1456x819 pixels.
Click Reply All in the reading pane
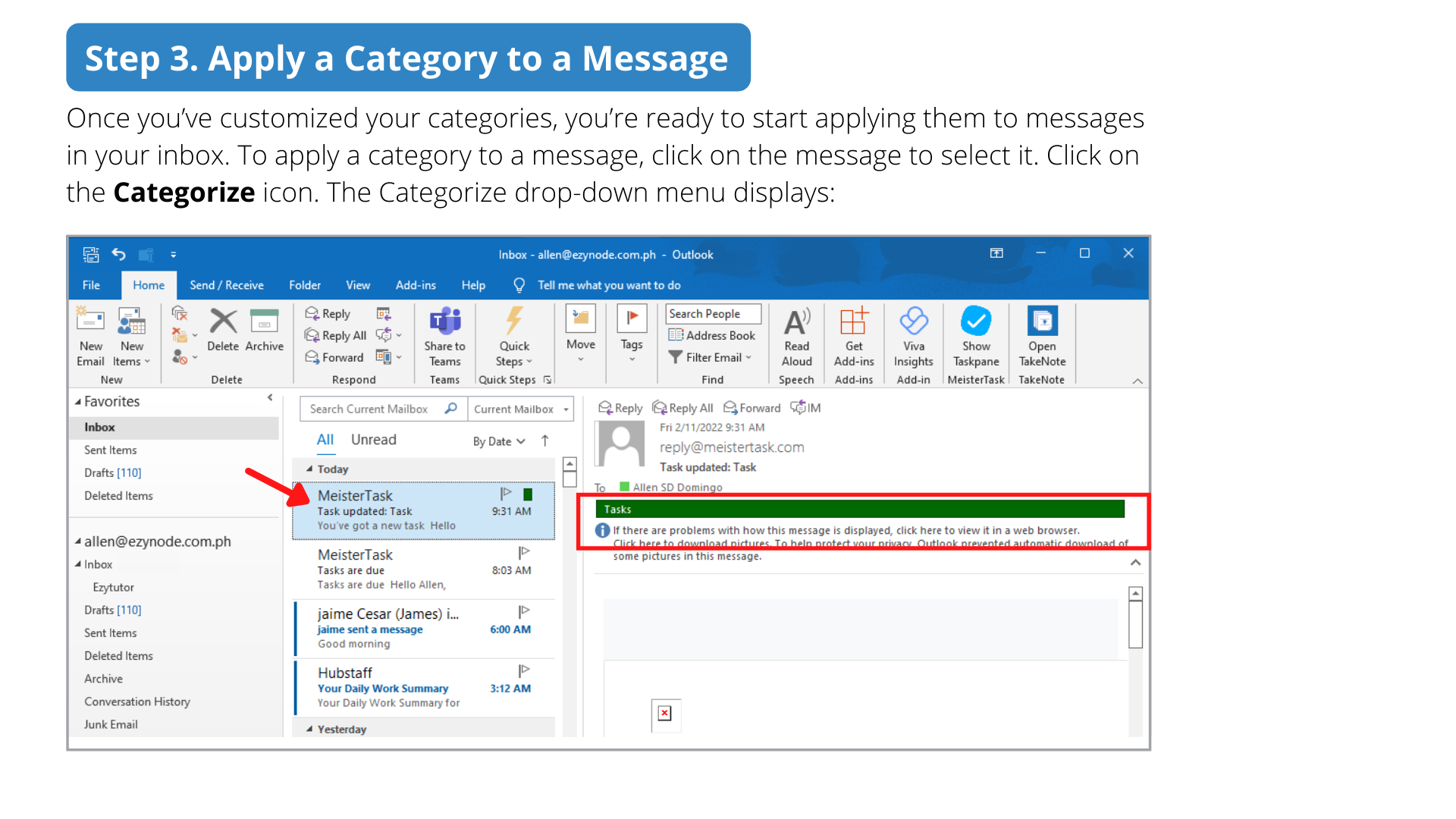pos(683,408)
